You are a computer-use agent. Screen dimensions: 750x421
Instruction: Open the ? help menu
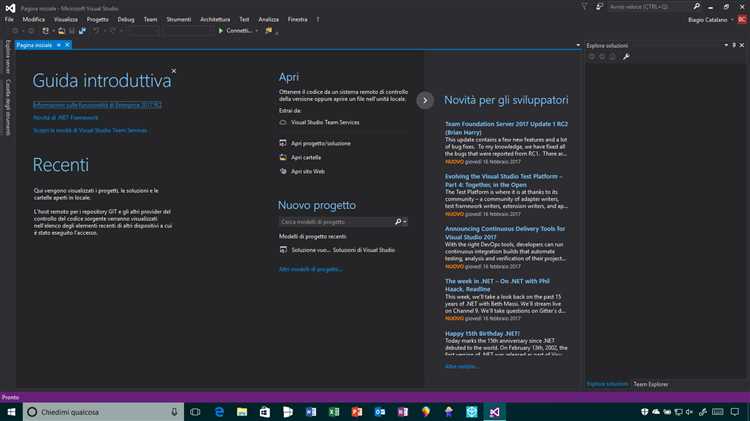click(318, 20)
